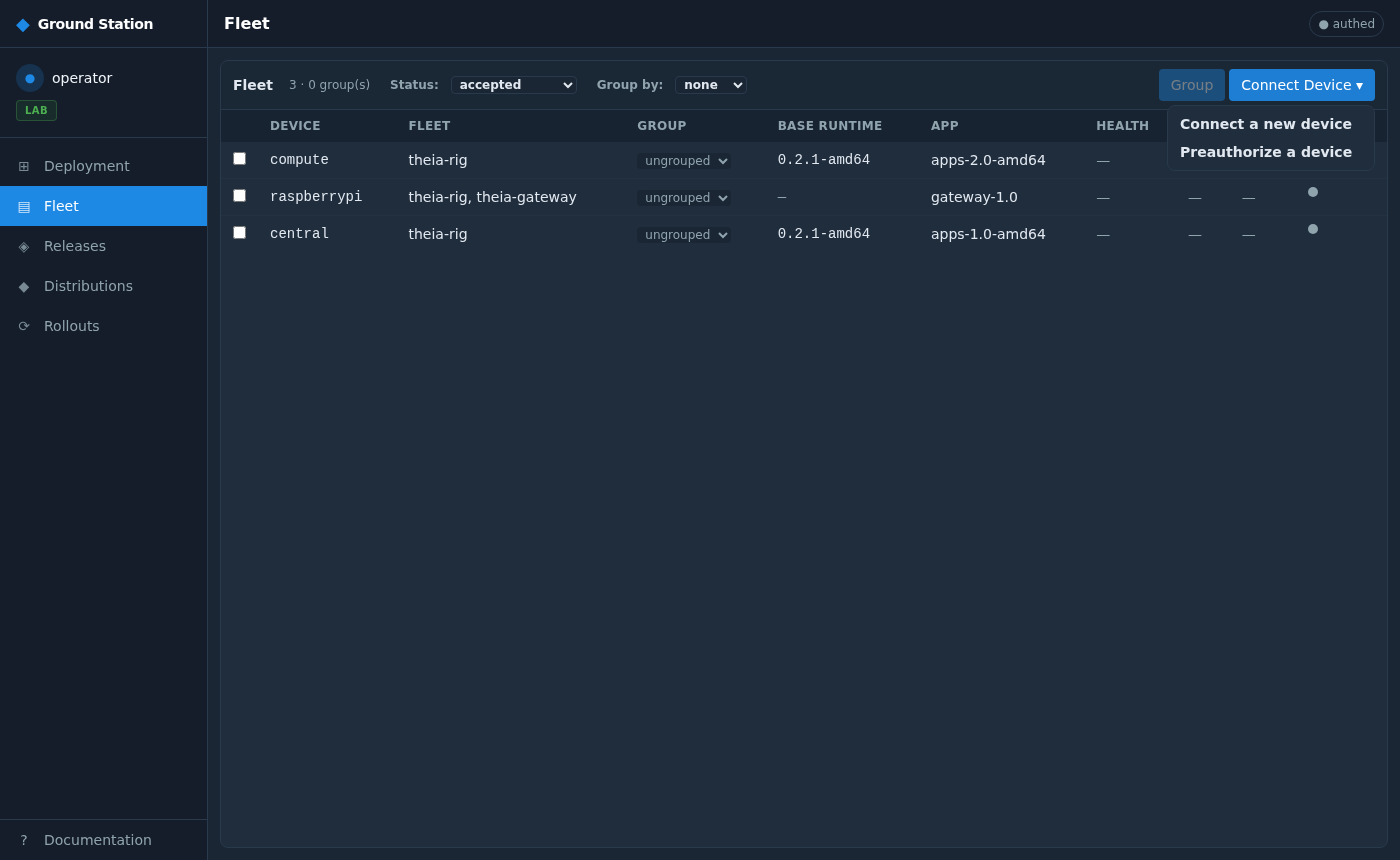The width and height of the screenshot is (1400, 860).
Task: Click device name compute
Action: [x=299, y=160]
